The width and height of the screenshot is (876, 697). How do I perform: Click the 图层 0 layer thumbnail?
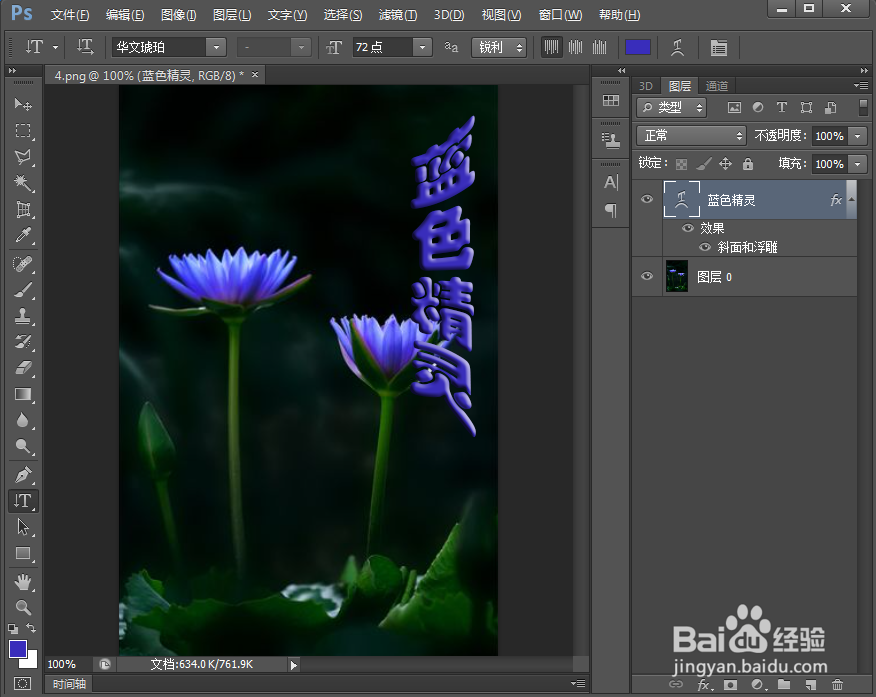[676, 276]
